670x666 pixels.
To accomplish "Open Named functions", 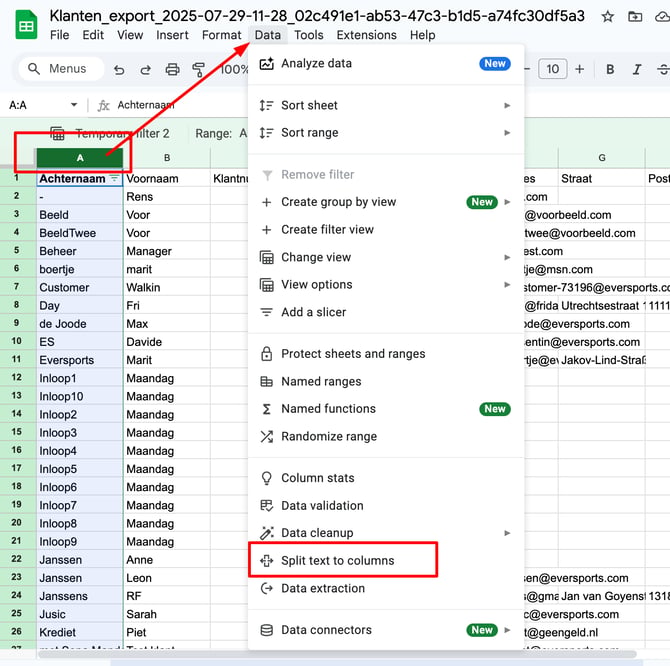I will pos(386,409).
